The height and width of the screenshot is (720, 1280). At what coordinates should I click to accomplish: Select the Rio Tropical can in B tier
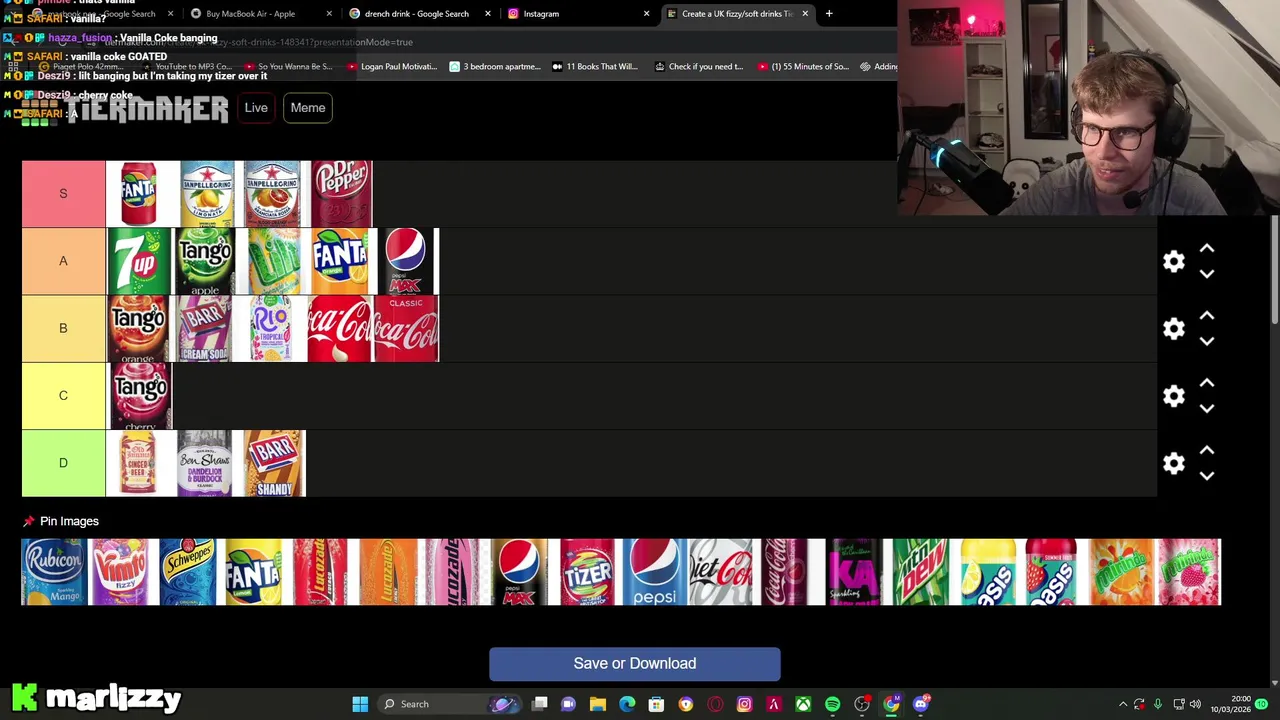pos(272,328)
